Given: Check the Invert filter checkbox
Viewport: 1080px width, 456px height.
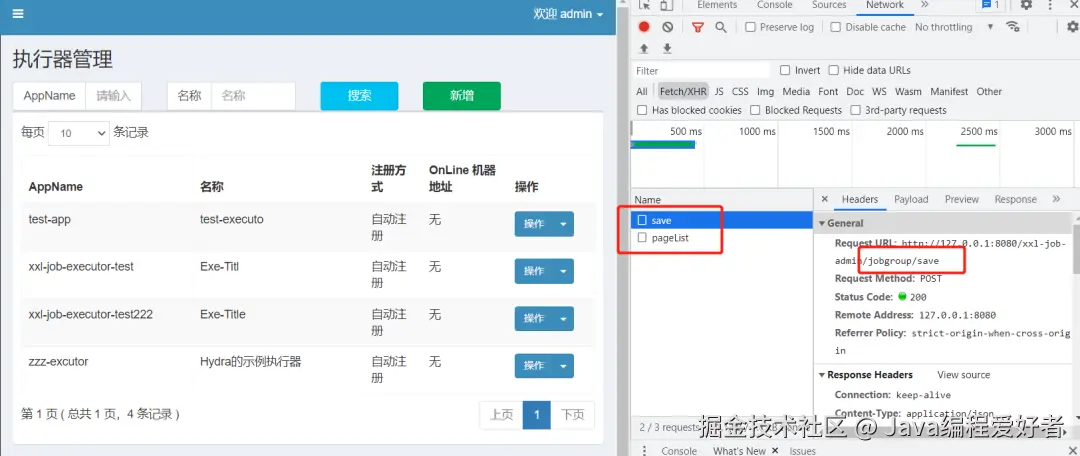Looking at the screenshot, I should 785,70.
